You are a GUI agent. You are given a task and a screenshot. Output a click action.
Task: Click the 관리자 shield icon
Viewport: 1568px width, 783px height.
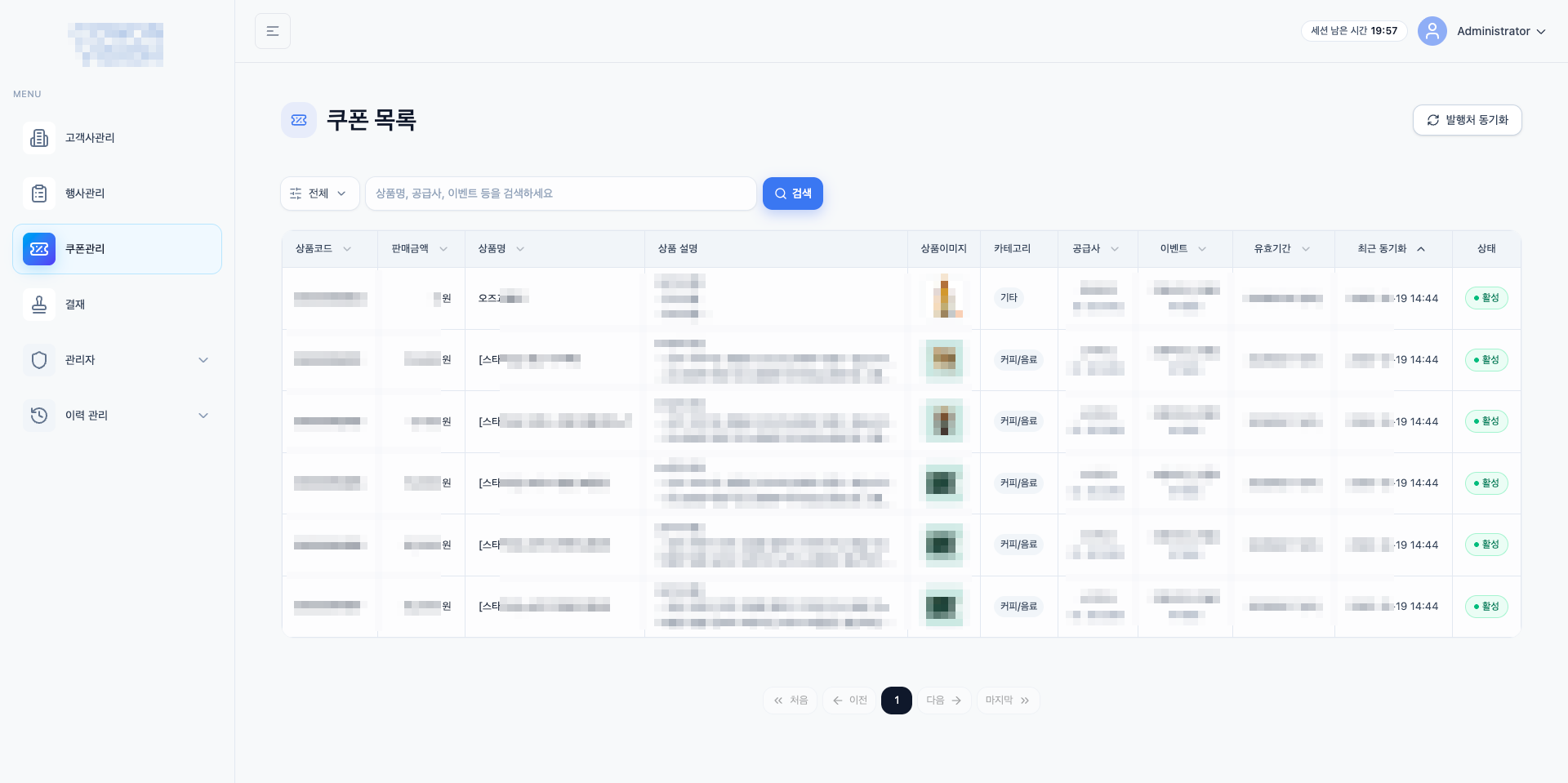pyautogui.click(x=39, y=360)
